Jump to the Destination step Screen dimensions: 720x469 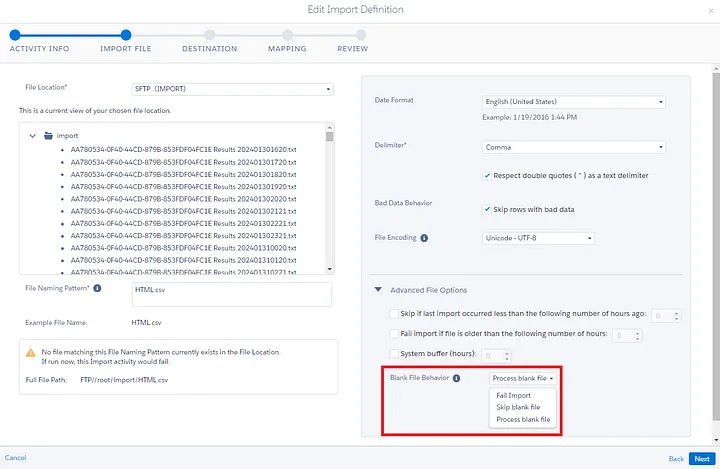point(209,34)
